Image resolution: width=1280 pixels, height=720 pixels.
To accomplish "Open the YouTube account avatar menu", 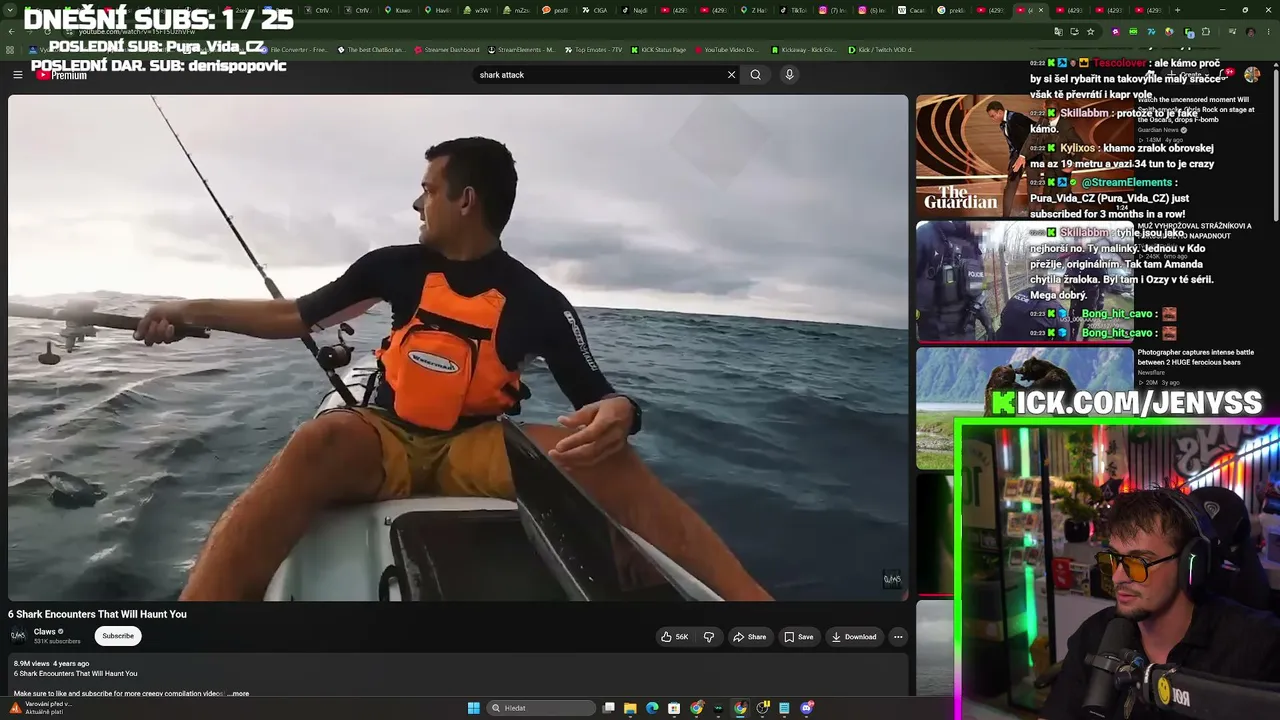I will 1252,75.
